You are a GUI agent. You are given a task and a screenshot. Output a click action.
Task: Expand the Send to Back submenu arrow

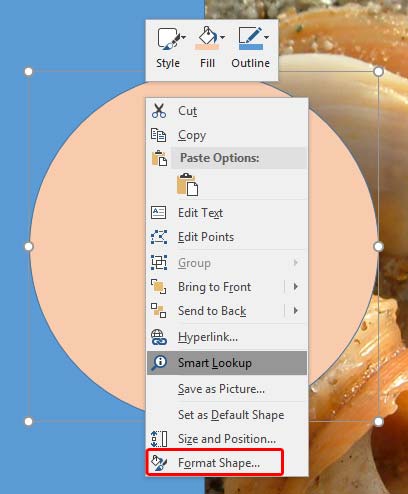tap(295, 311)
